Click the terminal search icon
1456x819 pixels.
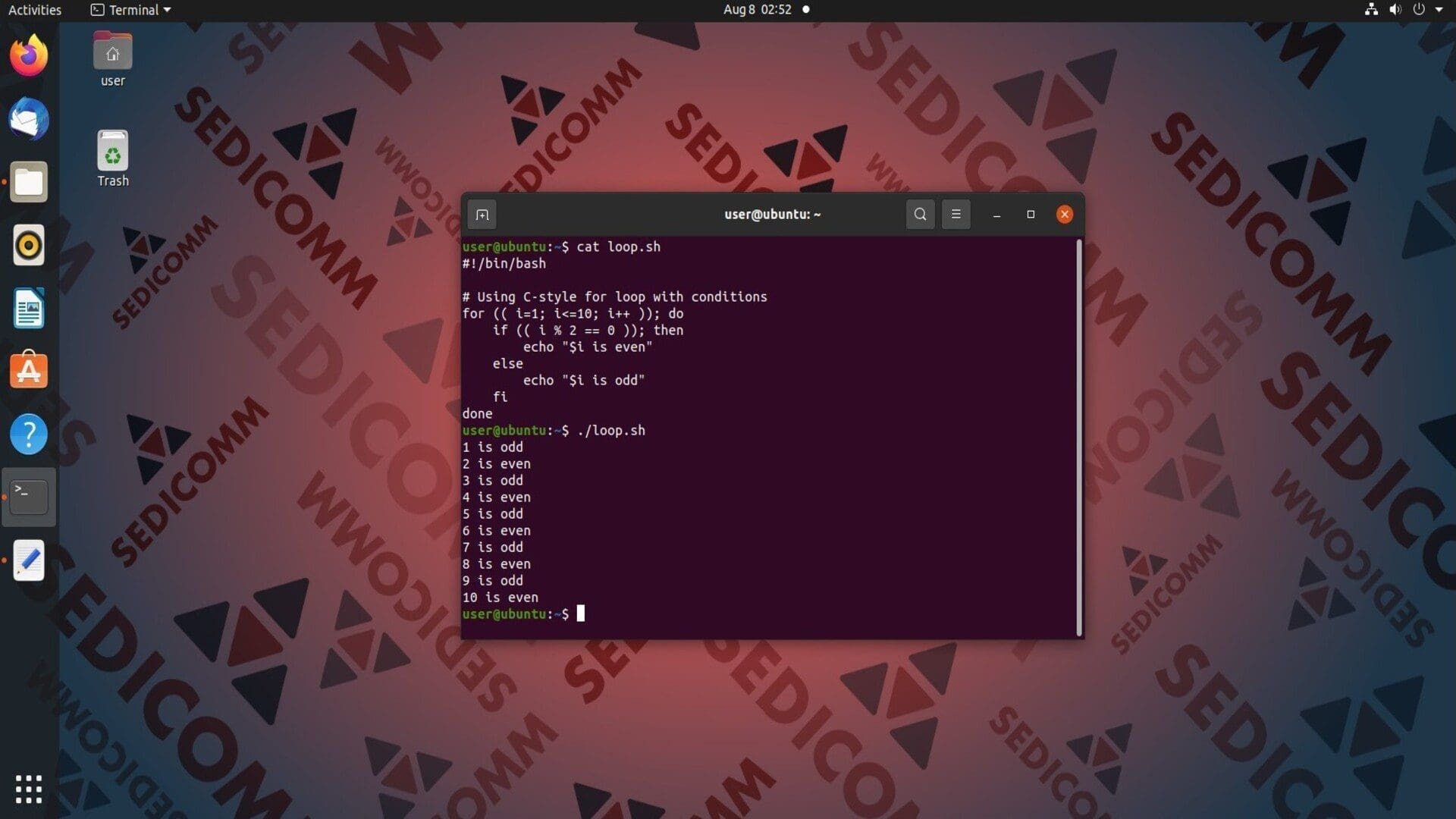point(920,215)
